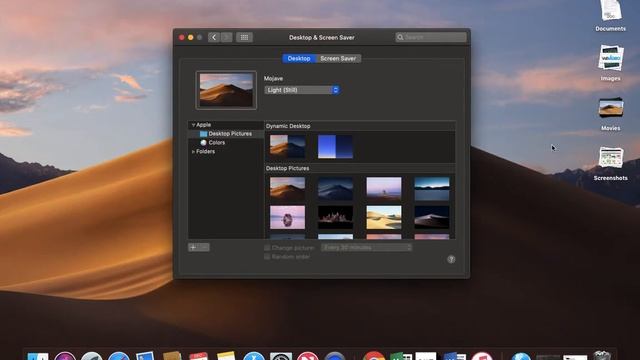Select the pink reflecting rock picture
The image size is (640, 360).
point(288,217)
